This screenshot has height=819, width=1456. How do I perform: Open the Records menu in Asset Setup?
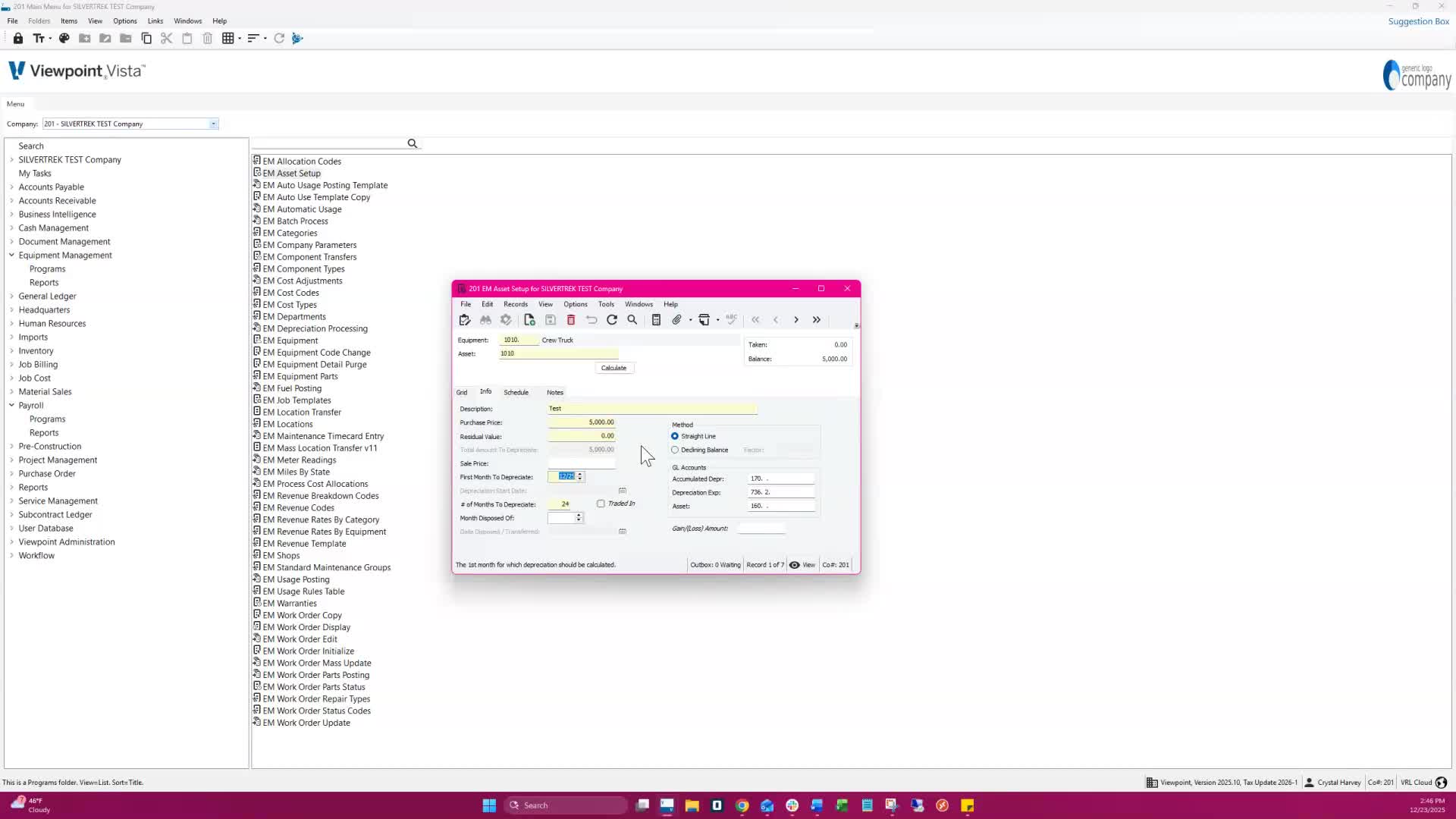pyautogui.click(x=515, y=304)
